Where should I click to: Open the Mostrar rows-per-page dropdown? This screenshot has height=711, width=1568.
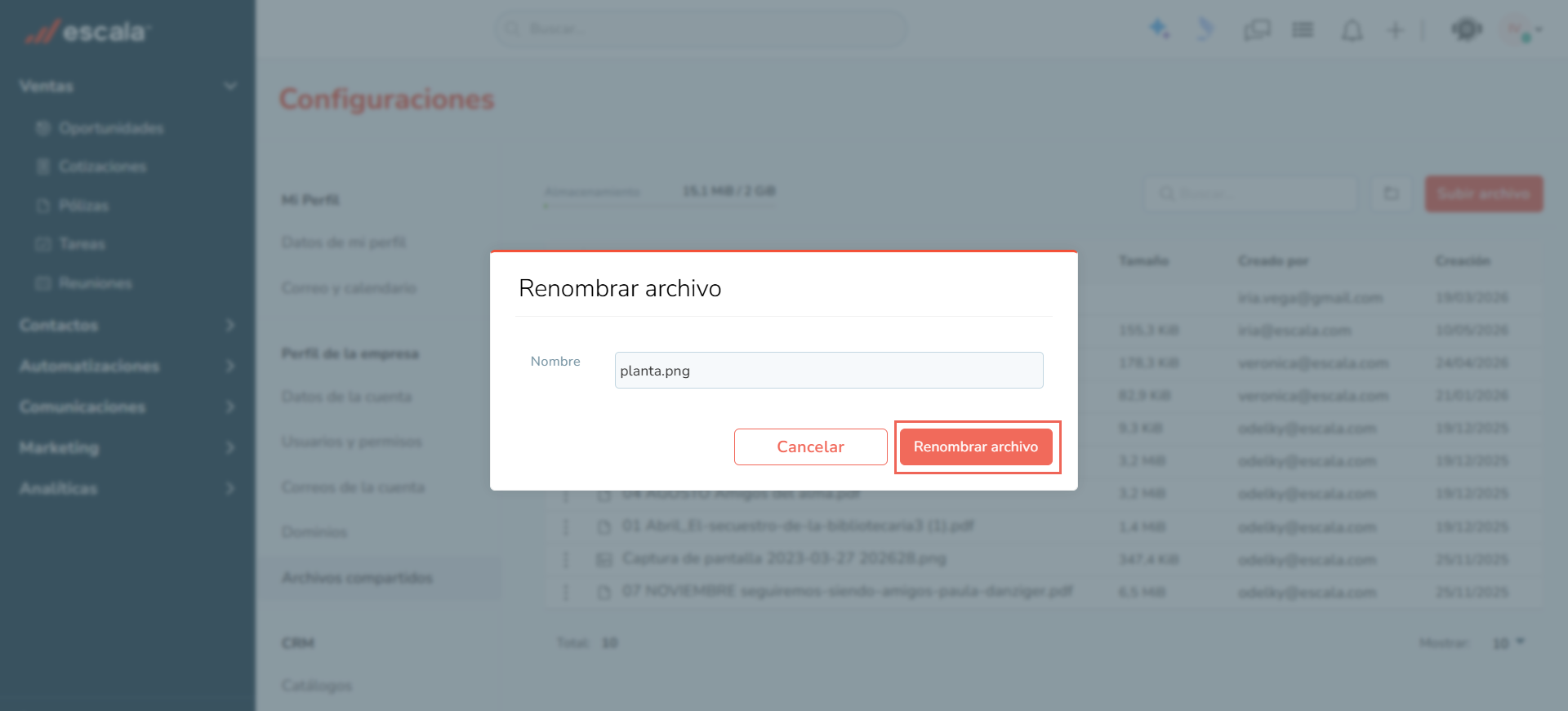click(x=1508, y=643)
